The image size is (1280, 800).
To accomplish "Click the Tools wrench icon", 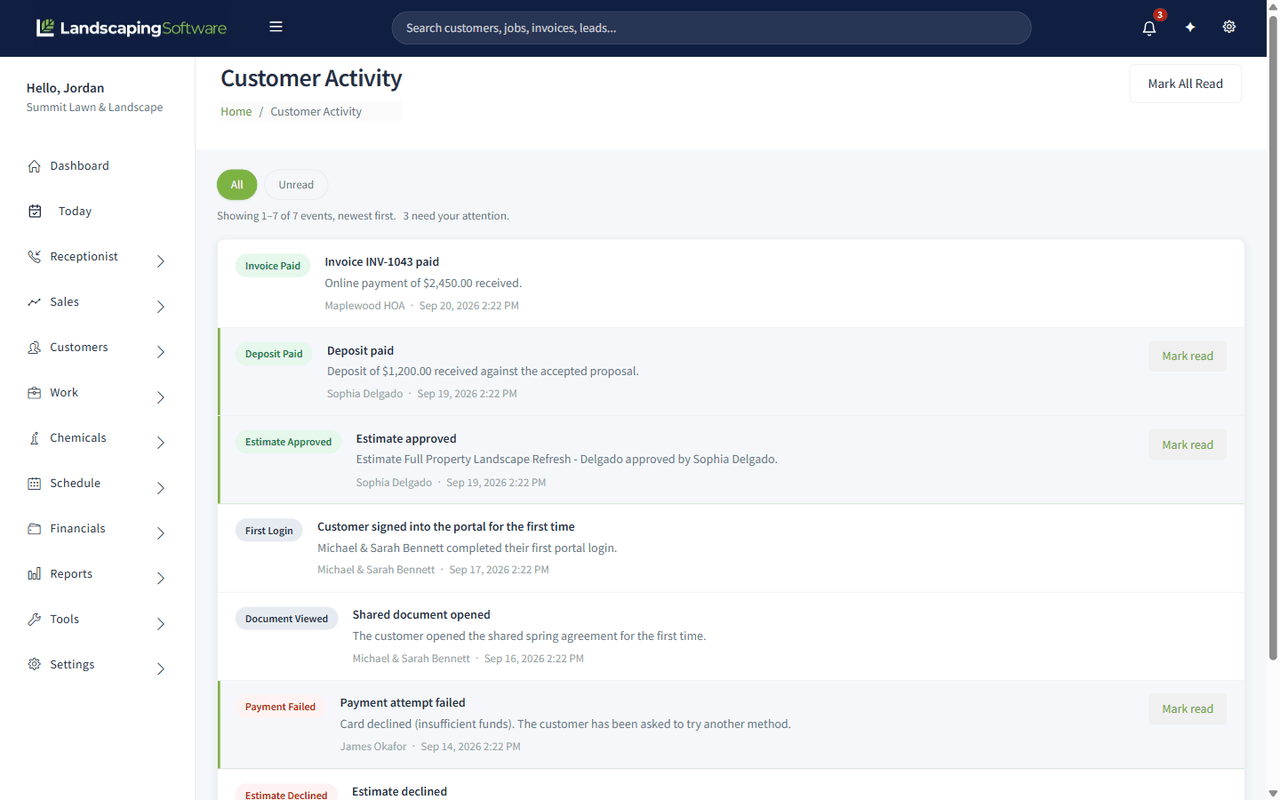I will 34,619.
